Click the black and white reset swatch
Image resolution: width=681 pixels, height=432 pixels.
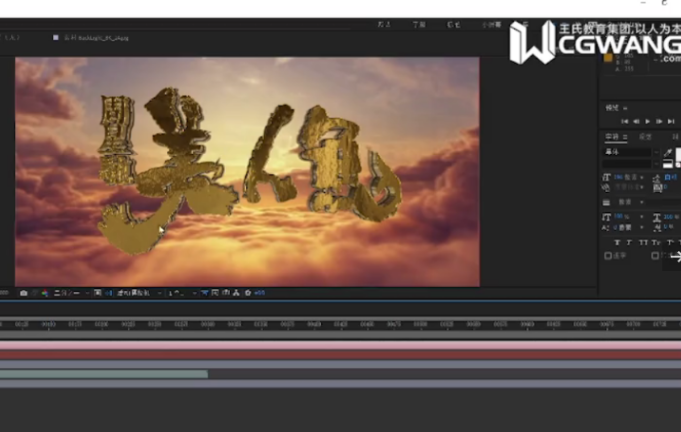(x=668, y=164)
